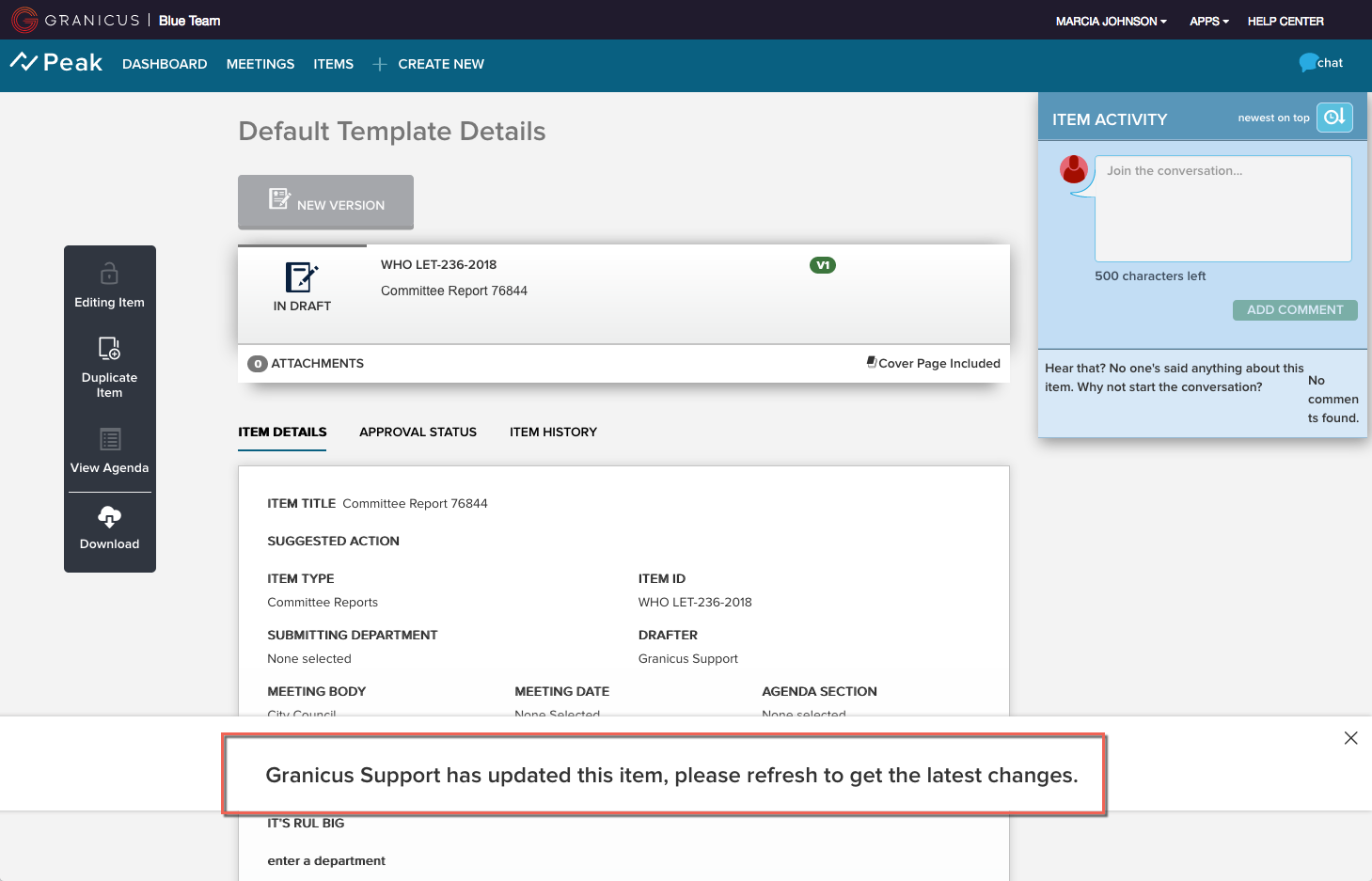The width and height of the screenshot is (1372, 881).
Task: Open Create New in navigation bar
Action: [429, 64]
